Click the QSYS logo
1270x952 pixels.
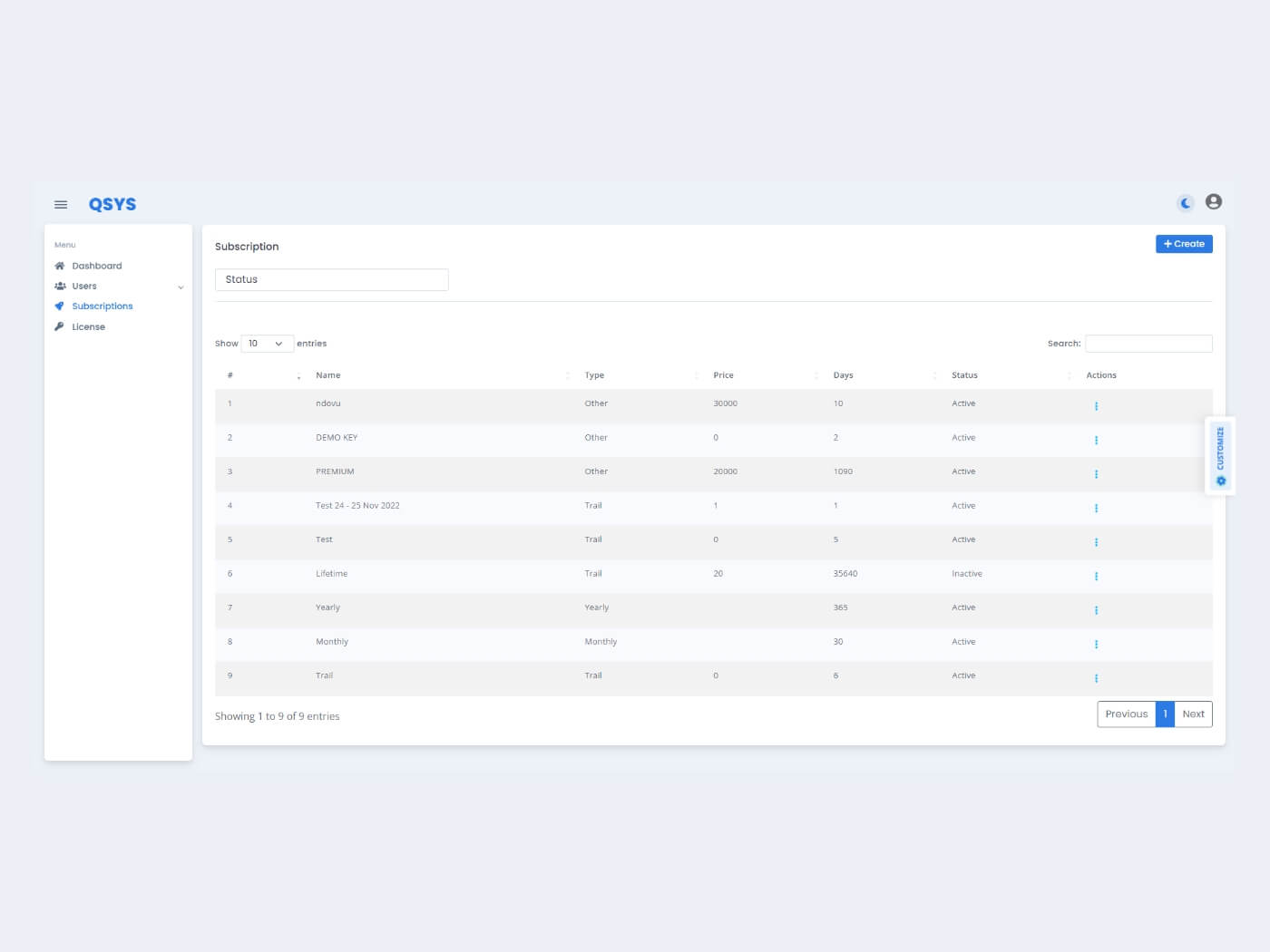point(112,204)
